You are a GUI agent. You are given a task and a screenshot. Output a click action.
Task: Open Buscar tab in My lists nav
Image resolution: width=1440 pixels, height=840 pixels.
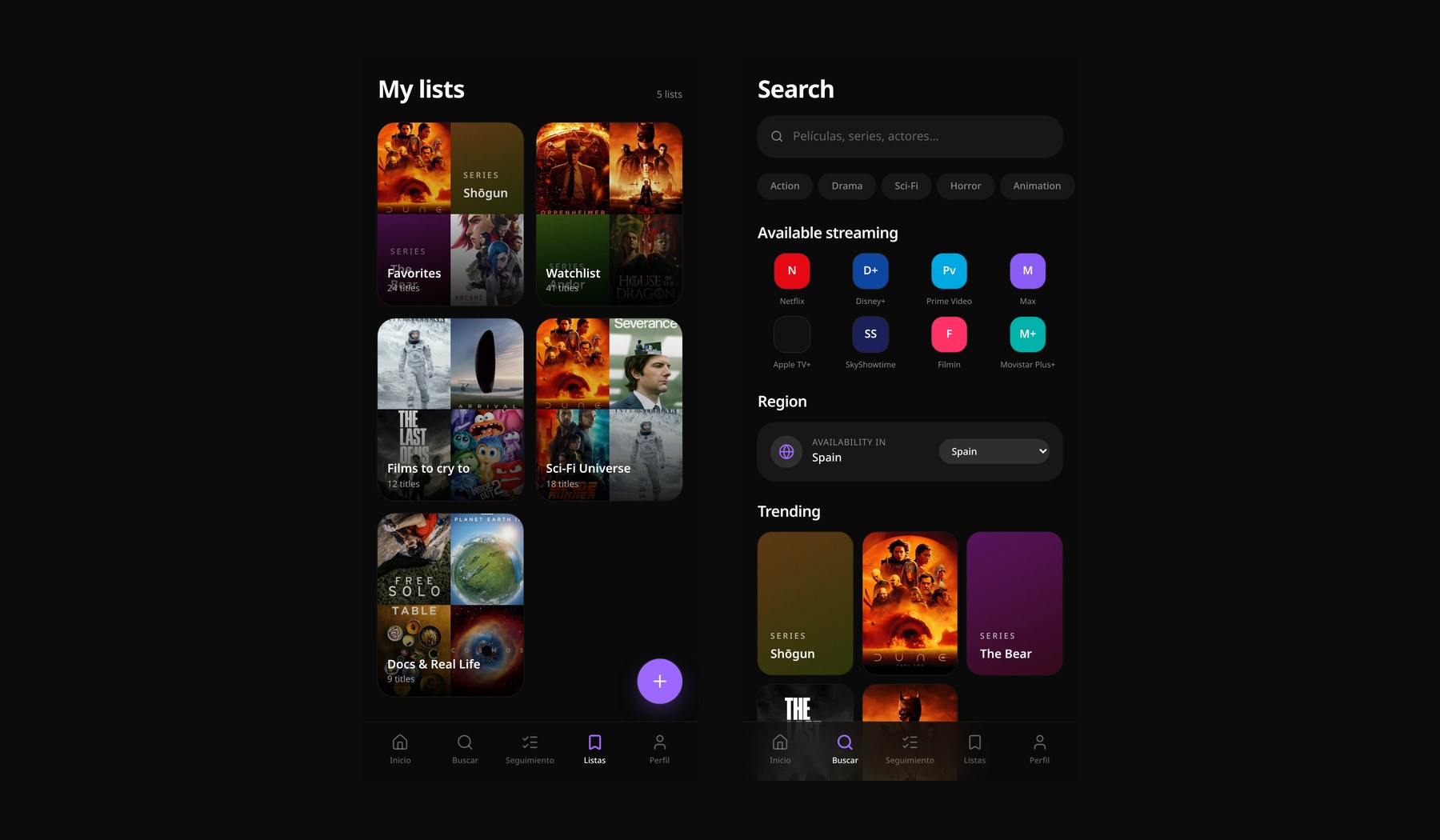(x=465, y=749)
